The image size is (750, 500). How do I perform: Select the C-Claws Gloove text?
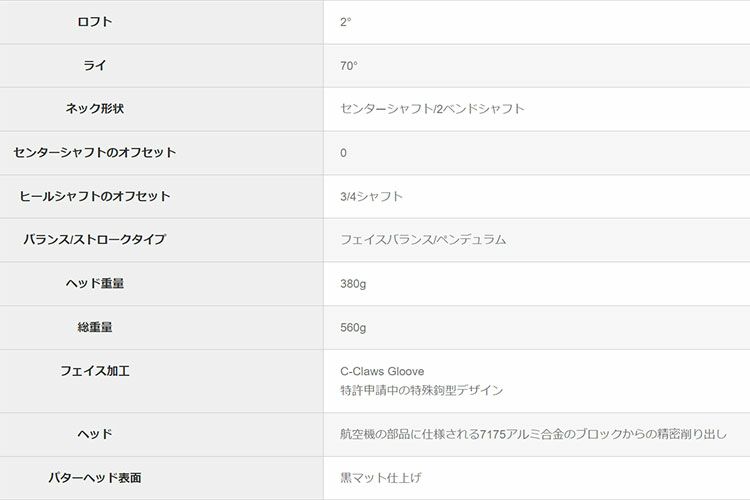(x=382, y=372)
